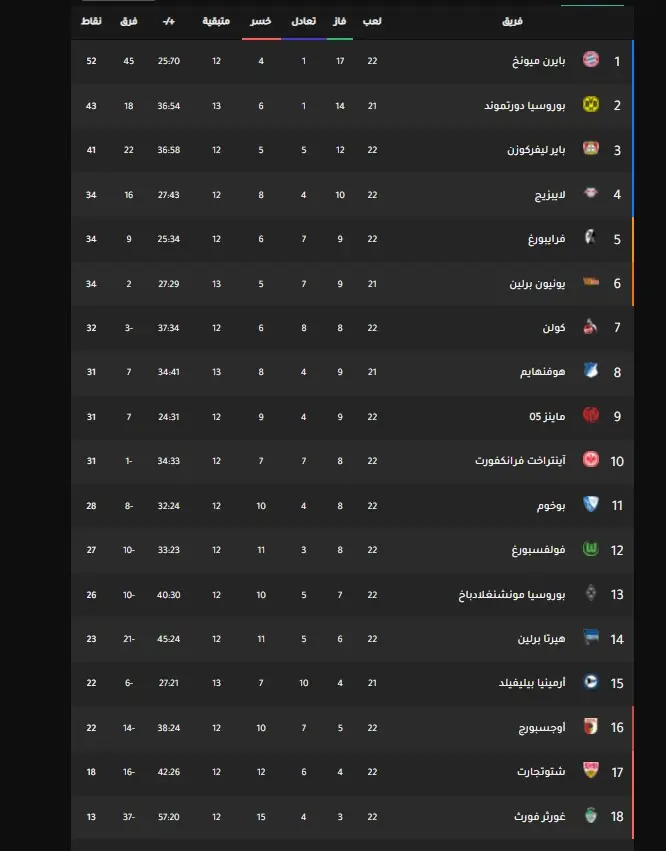This screenshot has width=666, height=851.
Task: Click the Borussia Dortmund yellow crest
Action: (x=591, y=104)
